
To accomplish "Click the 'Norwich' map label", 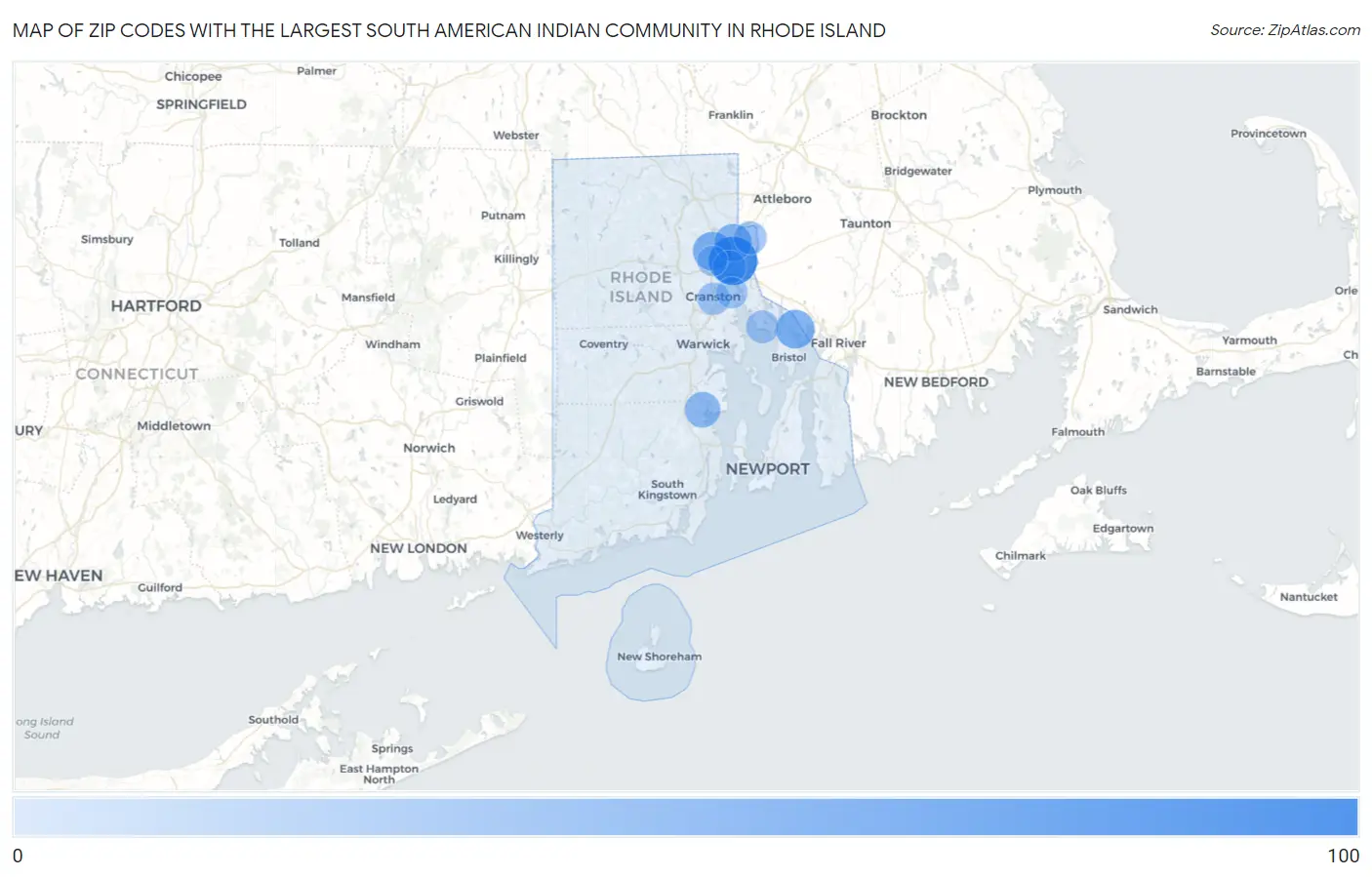I will click(x=428, y=449).
